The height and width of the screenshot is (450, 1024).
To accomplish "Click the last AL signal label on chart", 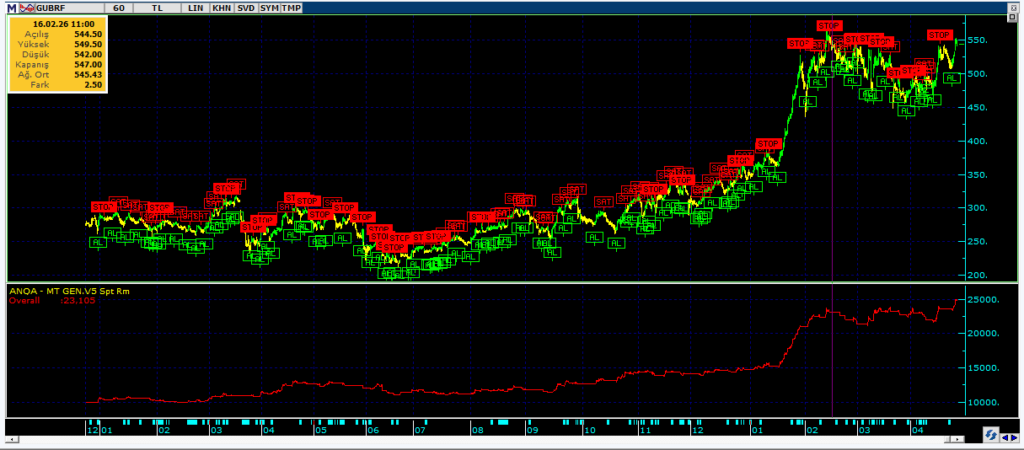I will 952,78.
